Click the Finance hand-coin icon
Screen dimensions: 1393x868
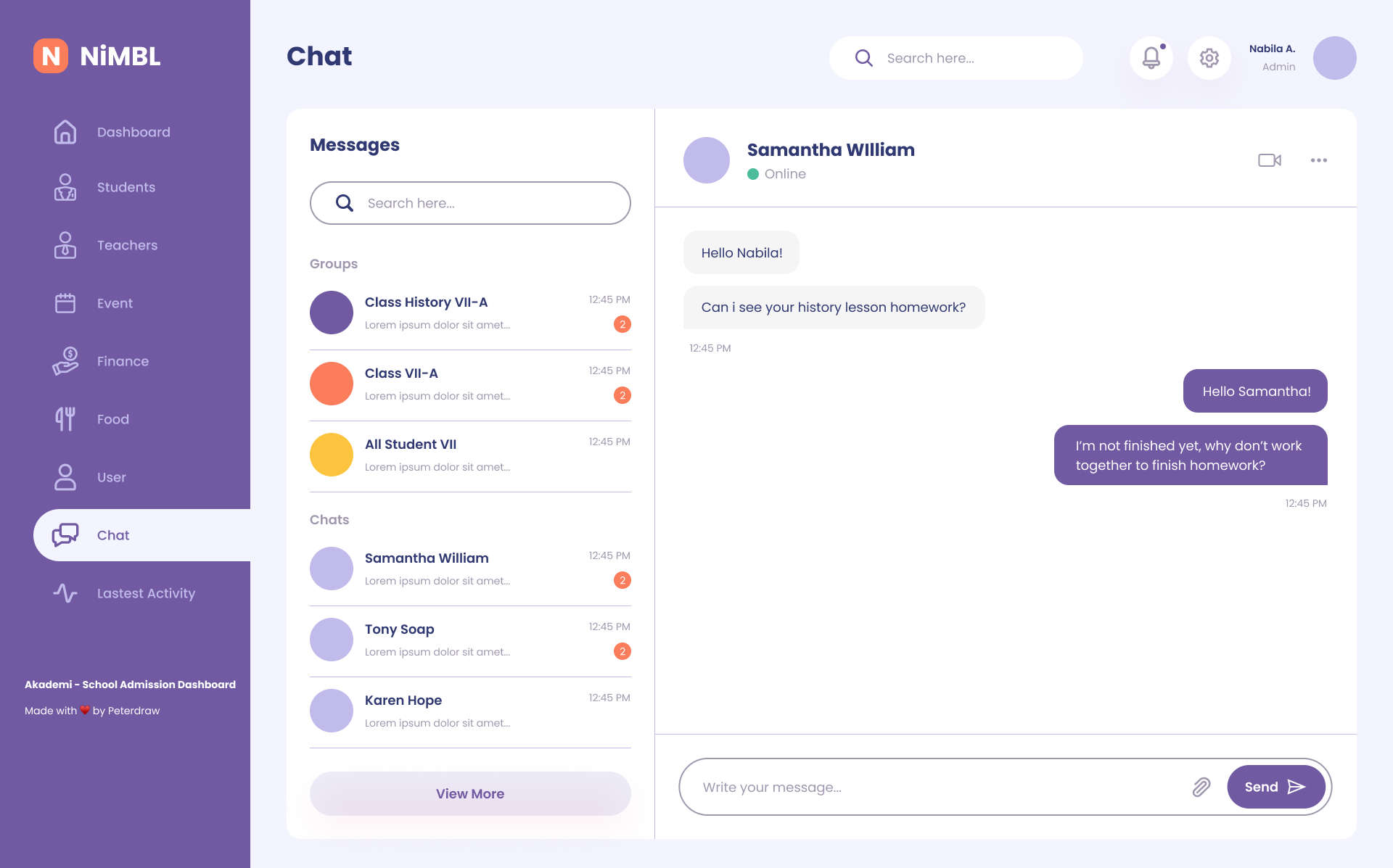point(65,361)
